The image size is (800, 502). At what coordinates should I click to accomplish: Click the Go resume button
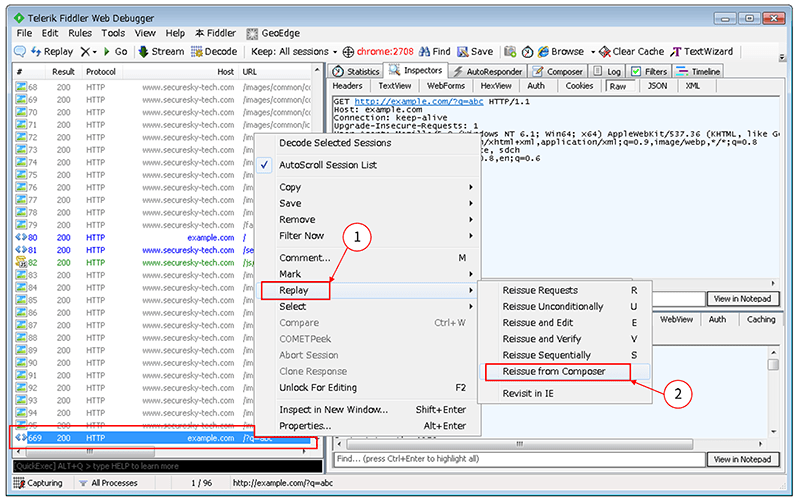point(115,52)
